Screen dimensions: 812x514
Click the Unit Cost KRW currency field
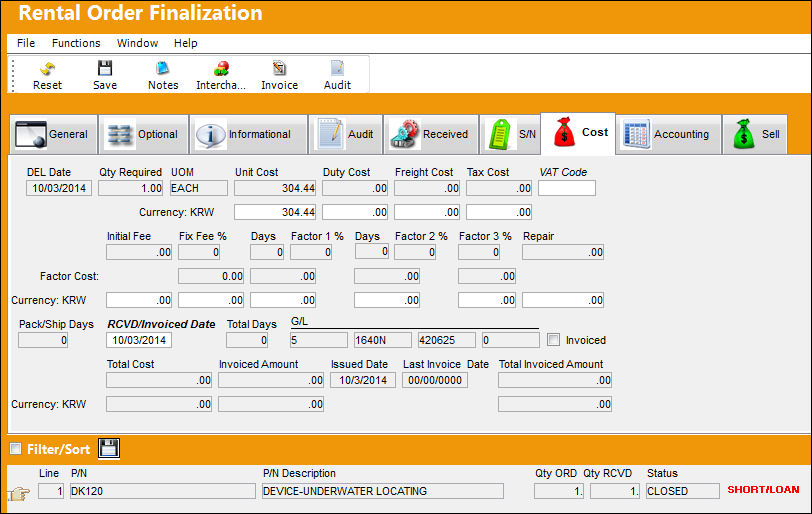[275, 212]
